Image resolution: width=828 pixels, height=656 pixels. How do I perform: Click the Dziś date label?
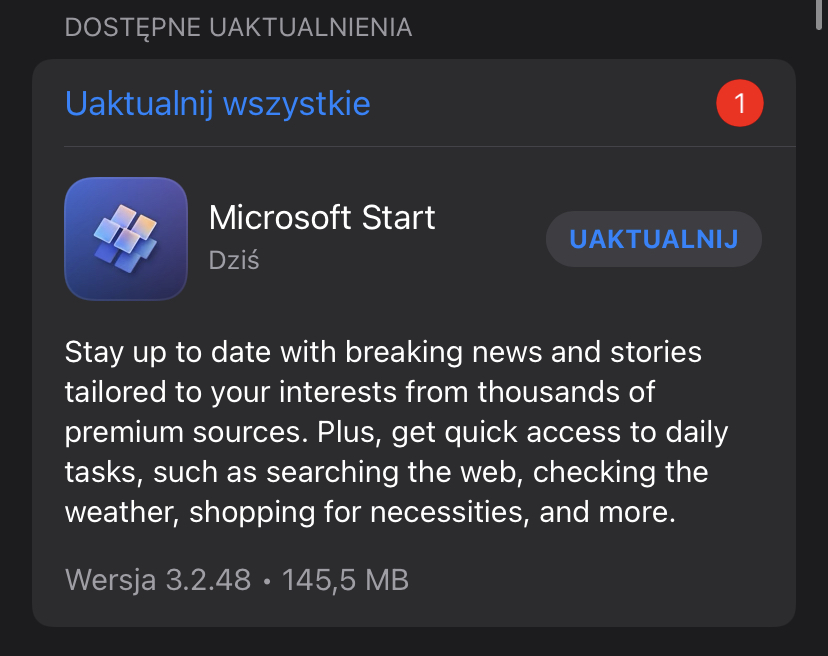234,260
